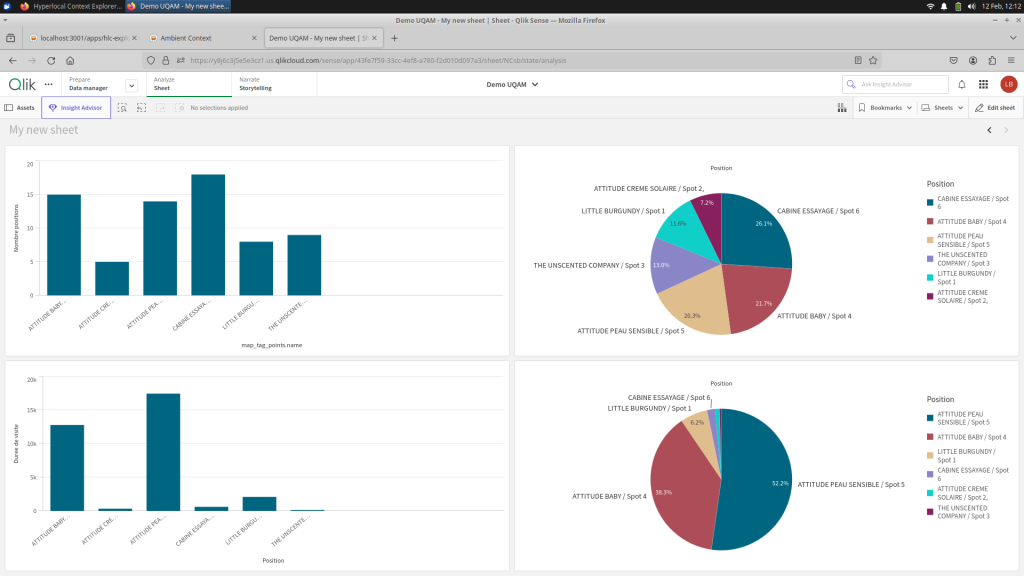Click the Edit sheet button
The width and height of the screenshot is (1024, 576).
point(994,107)
